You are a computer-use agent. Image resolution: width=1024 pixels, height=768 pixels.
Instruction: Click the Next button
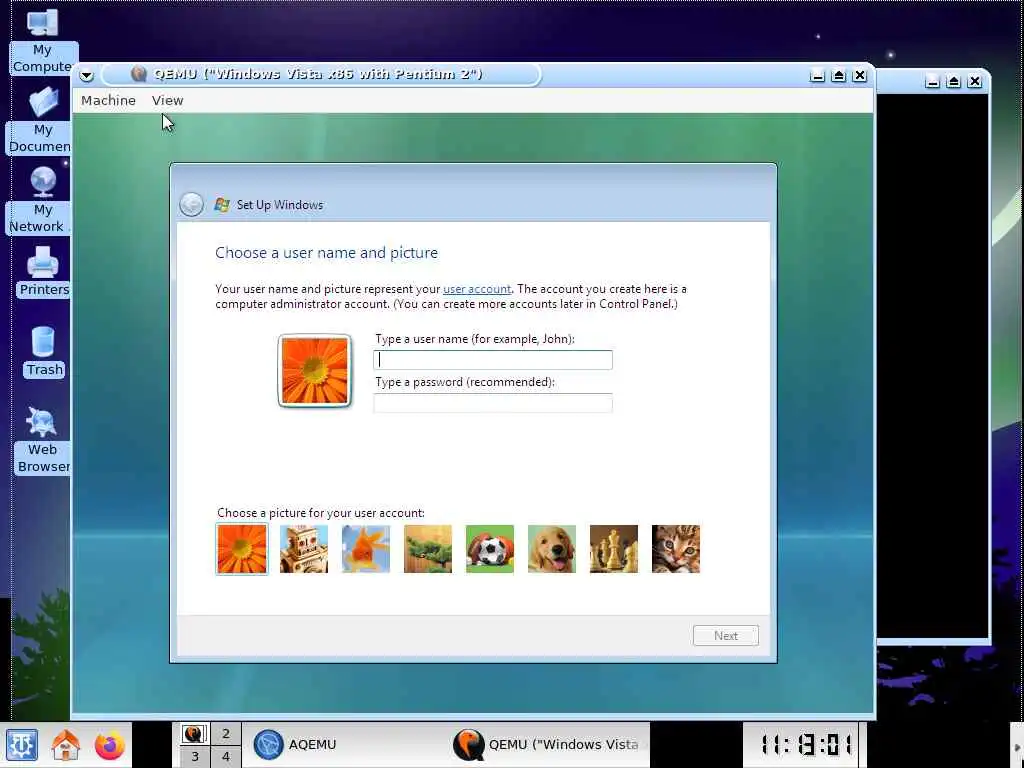(726, 636)
